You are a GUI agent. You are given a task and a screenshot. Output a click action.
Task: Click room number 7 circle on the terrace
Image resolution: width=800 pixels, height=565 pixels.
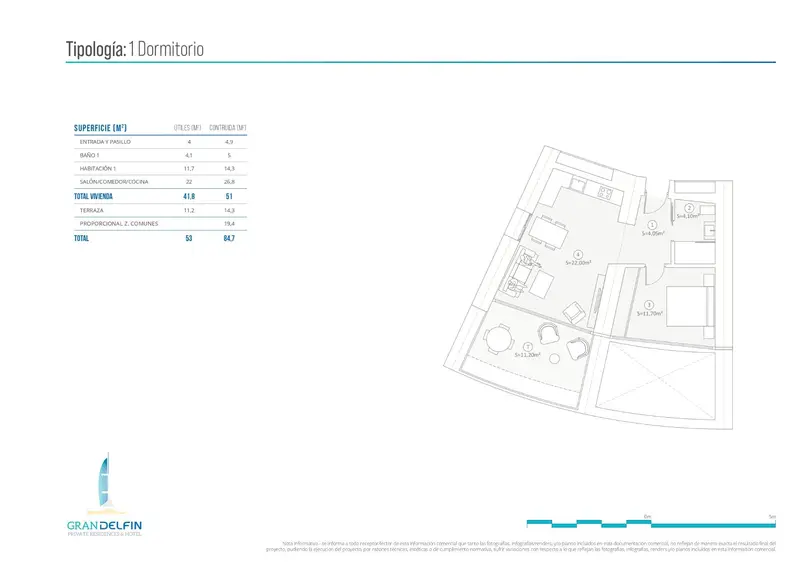527,346
